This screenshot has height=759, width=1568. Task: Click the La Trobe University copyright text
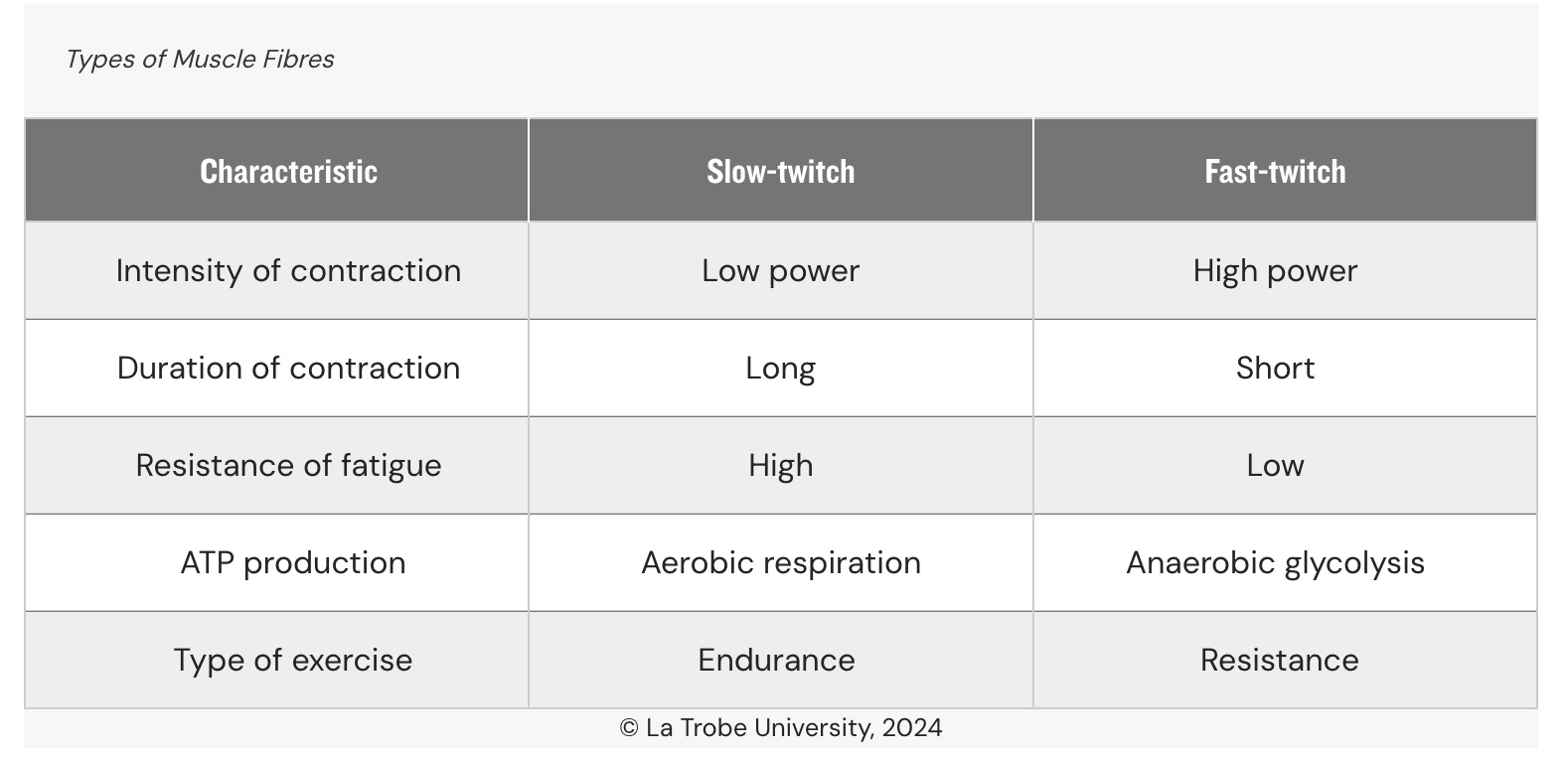pos(781,728)
